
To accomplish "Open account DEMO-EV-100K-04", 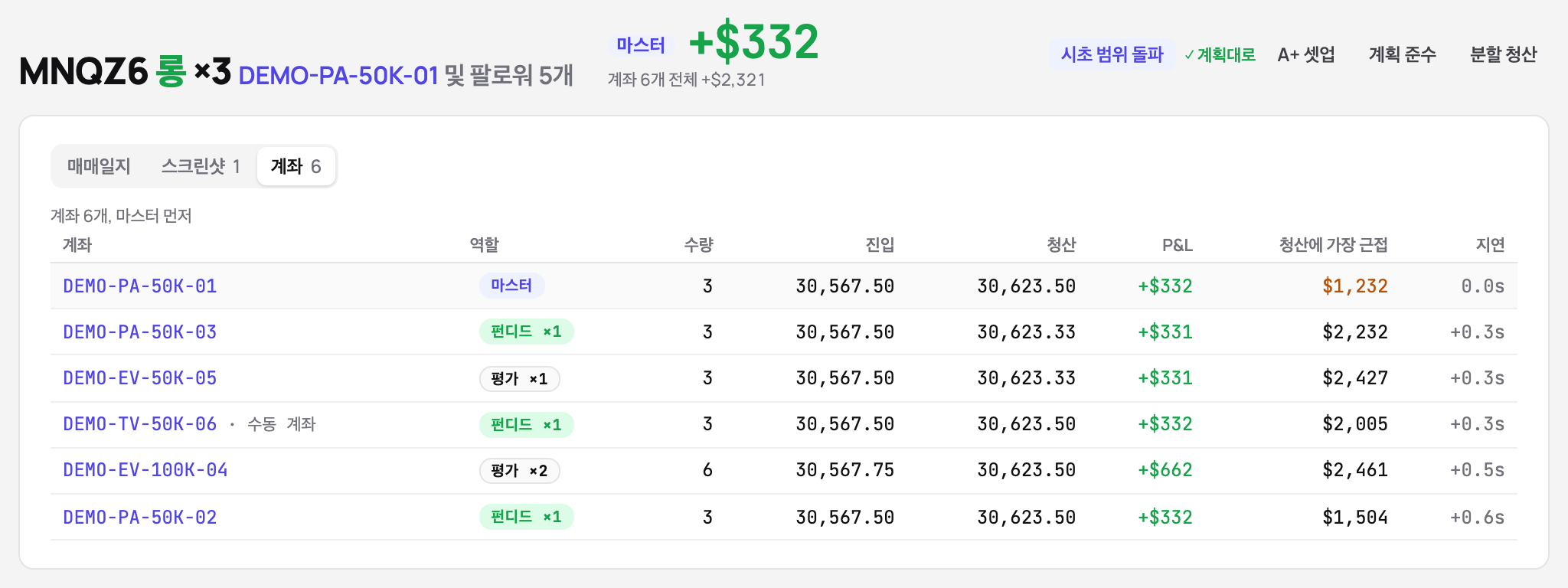I will pos(145,470).
